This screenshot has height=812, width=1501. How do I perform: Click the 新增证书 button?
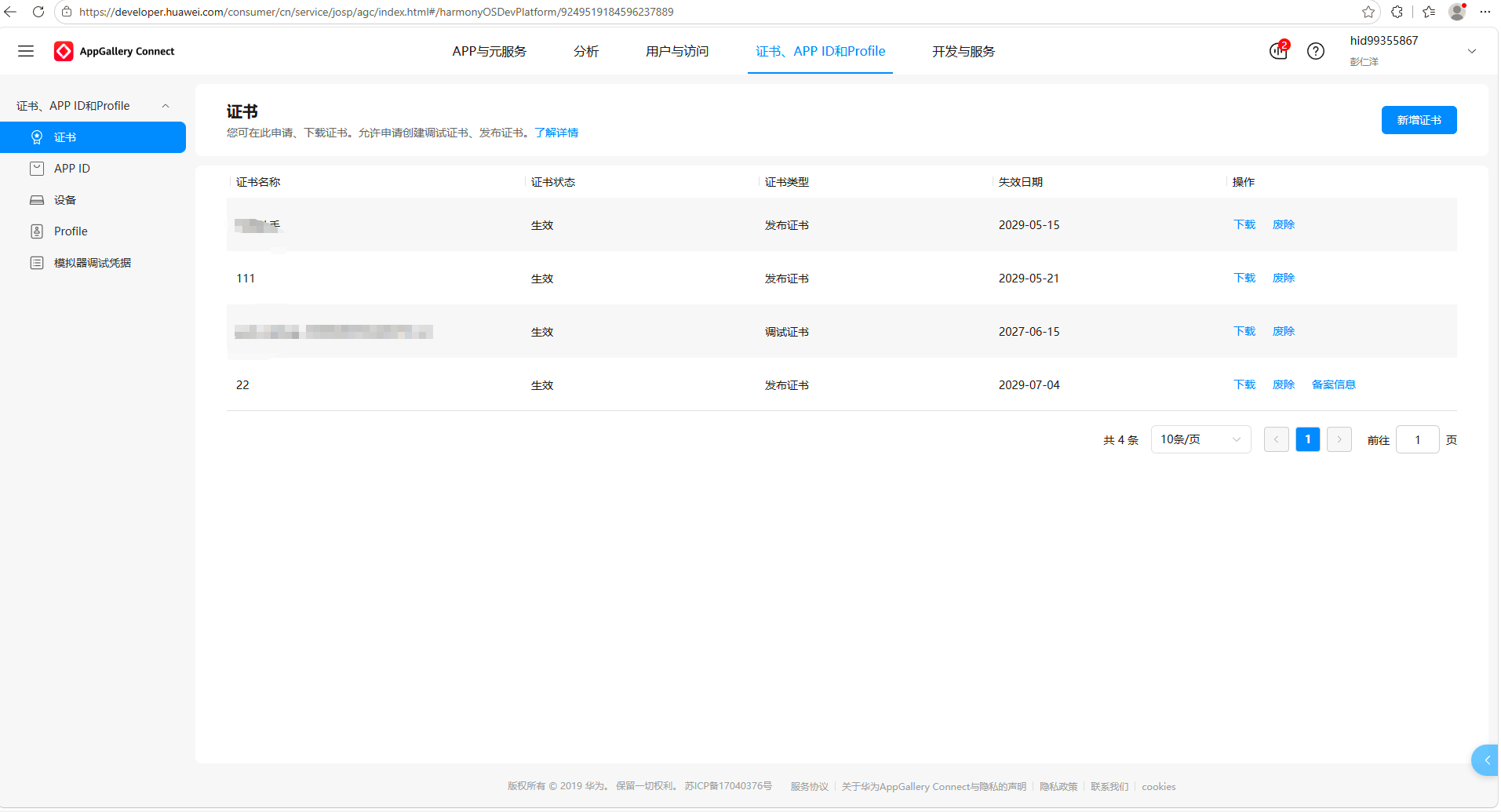[1419, 120]
